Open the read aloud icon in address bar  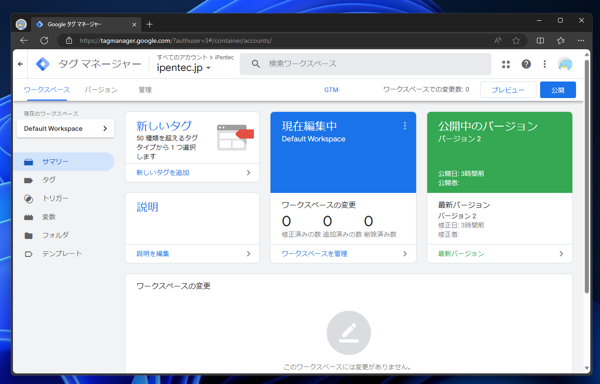point(497,41)
